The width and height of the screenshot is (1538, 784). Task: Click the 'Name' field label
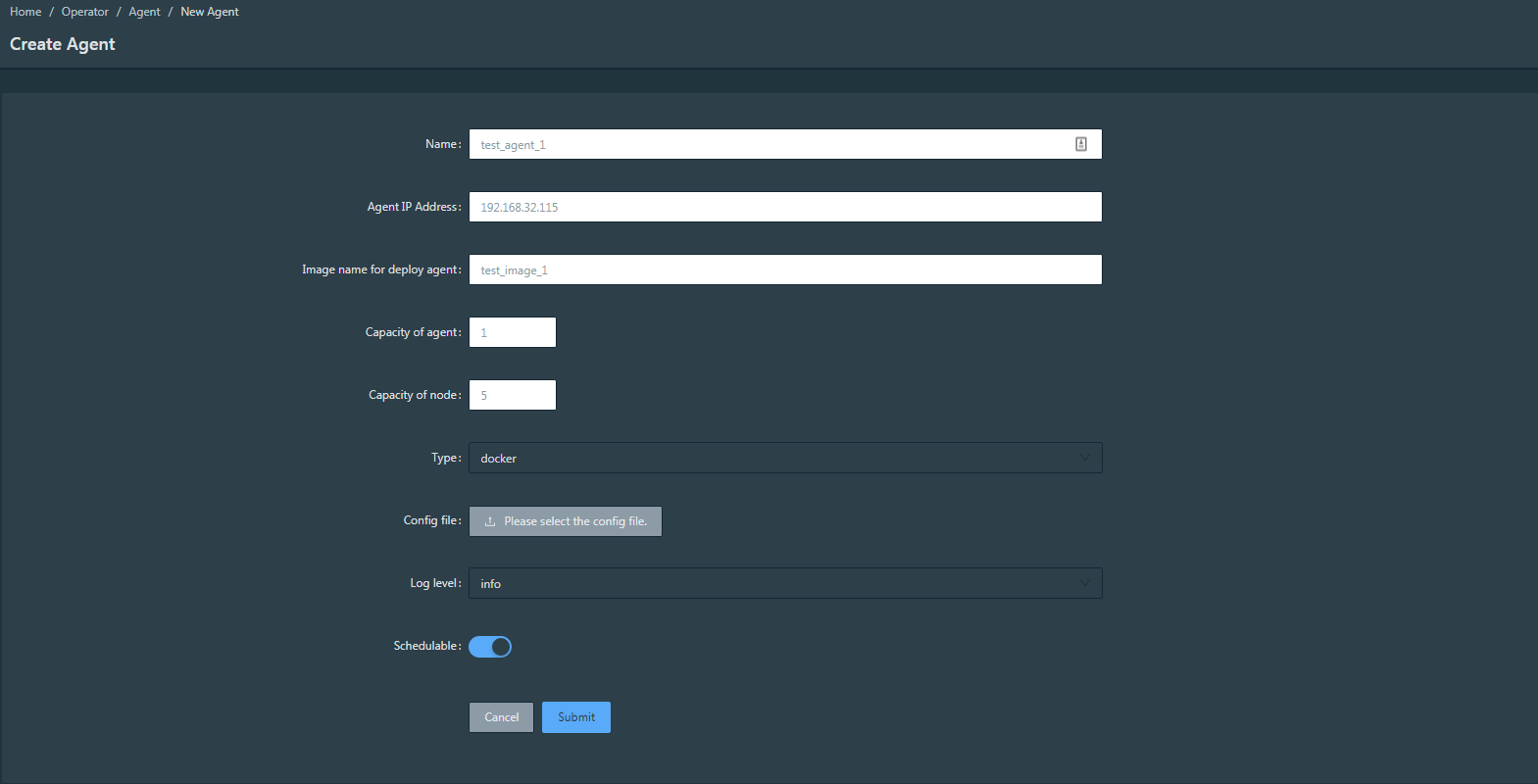(443, 144)
